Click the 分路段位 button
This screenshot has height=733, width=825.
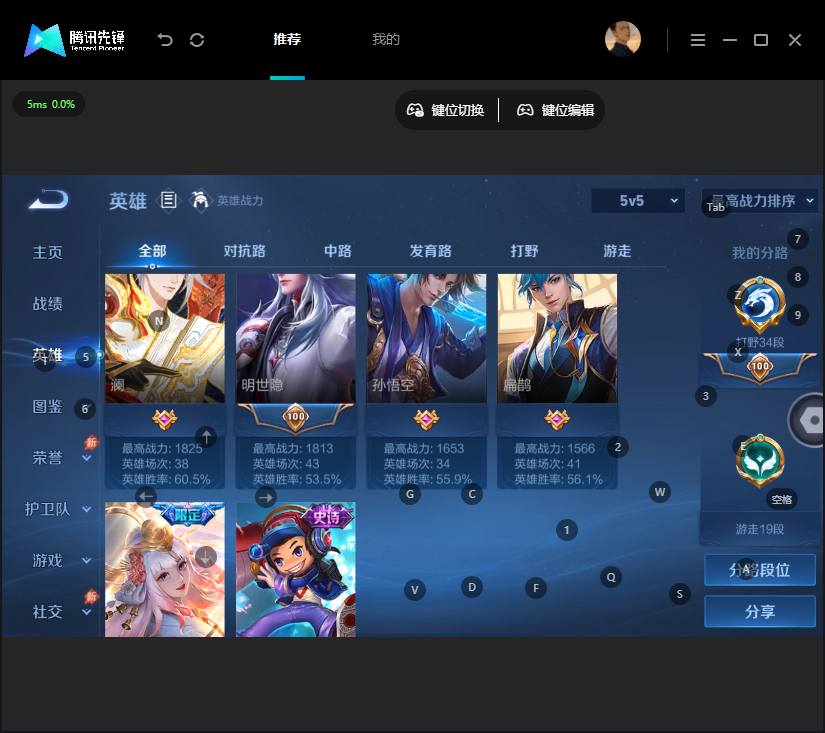click(760, 570)
